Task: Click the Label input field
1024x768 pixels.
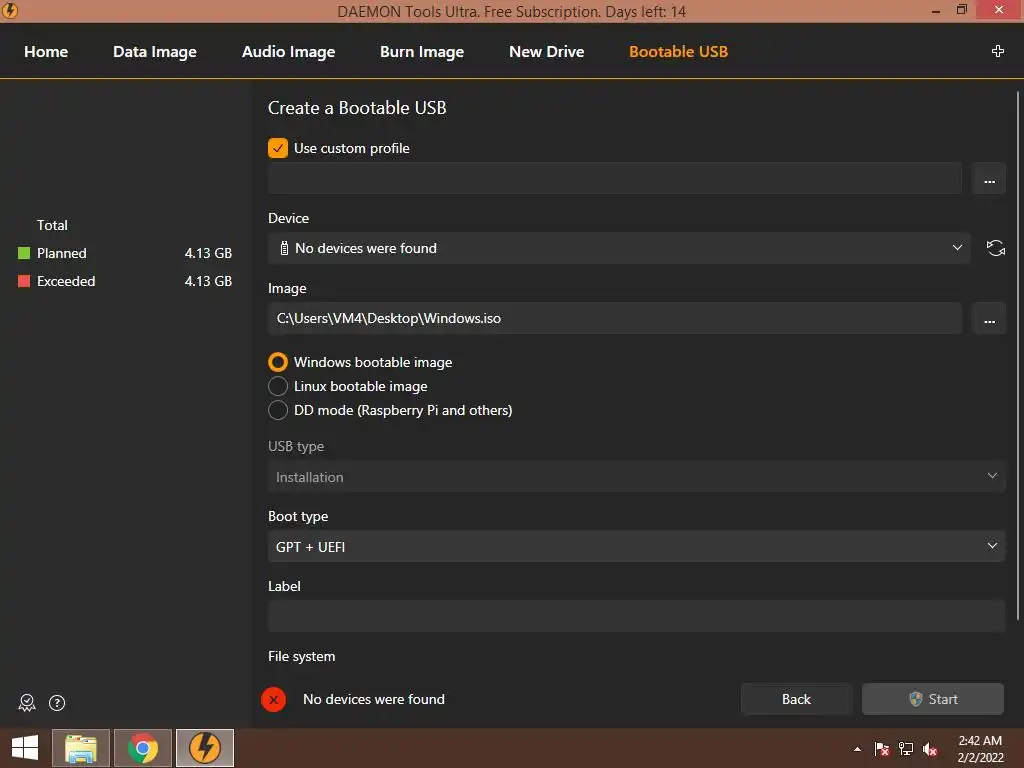Action: (636, 616)
